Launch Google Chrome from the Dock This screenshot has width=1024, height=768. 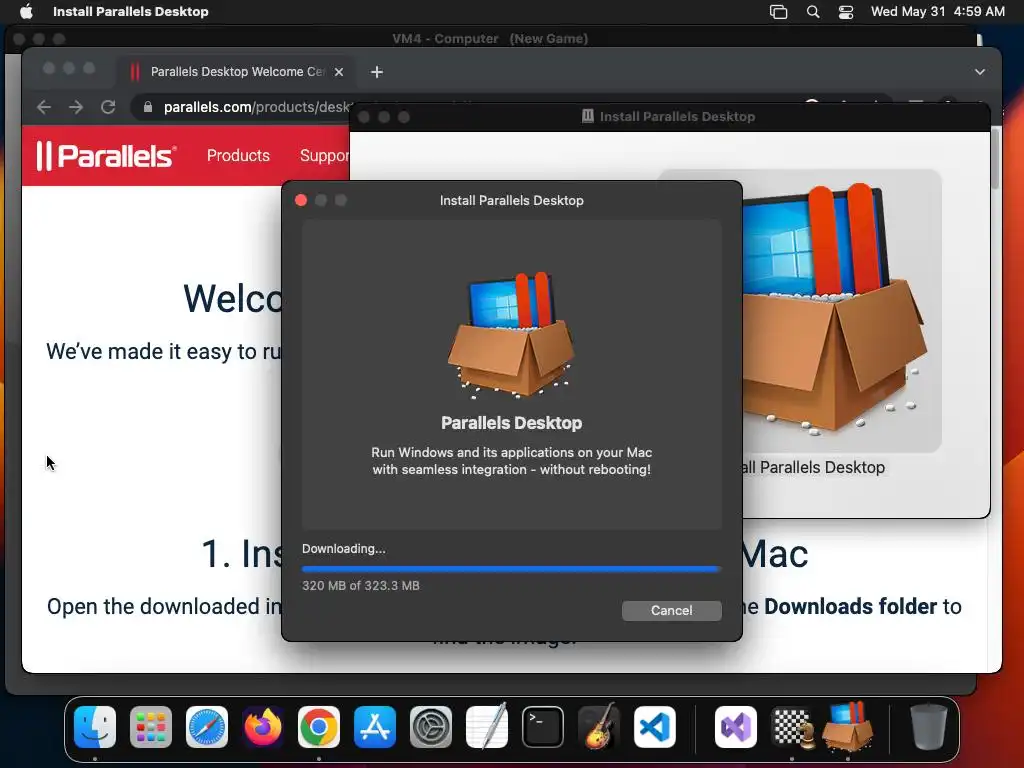point(319,727)
